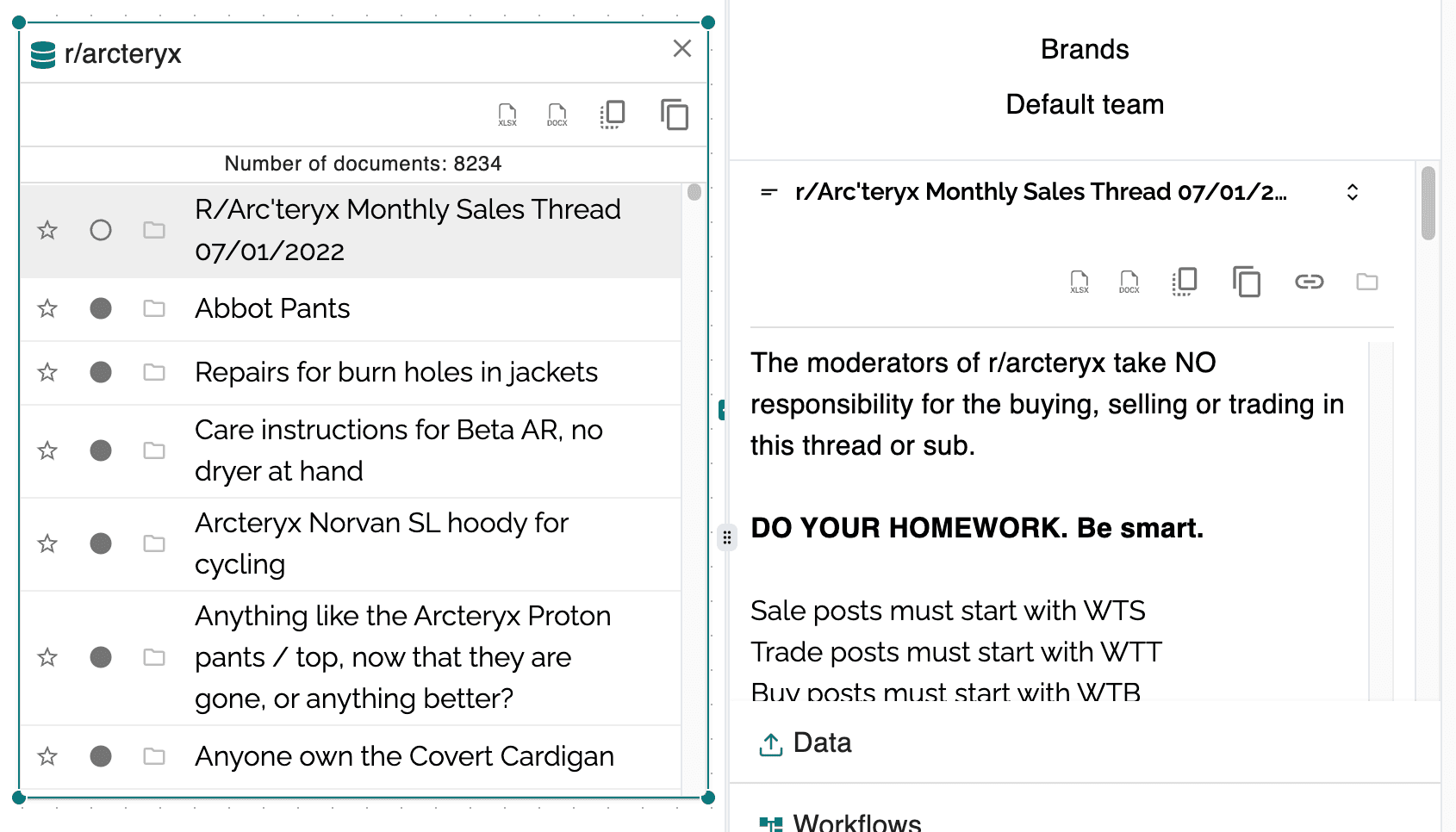Viewport: 1456px width, 832px height.
Task: Click the Data upload icon
Action: click(x=771, y=744)
